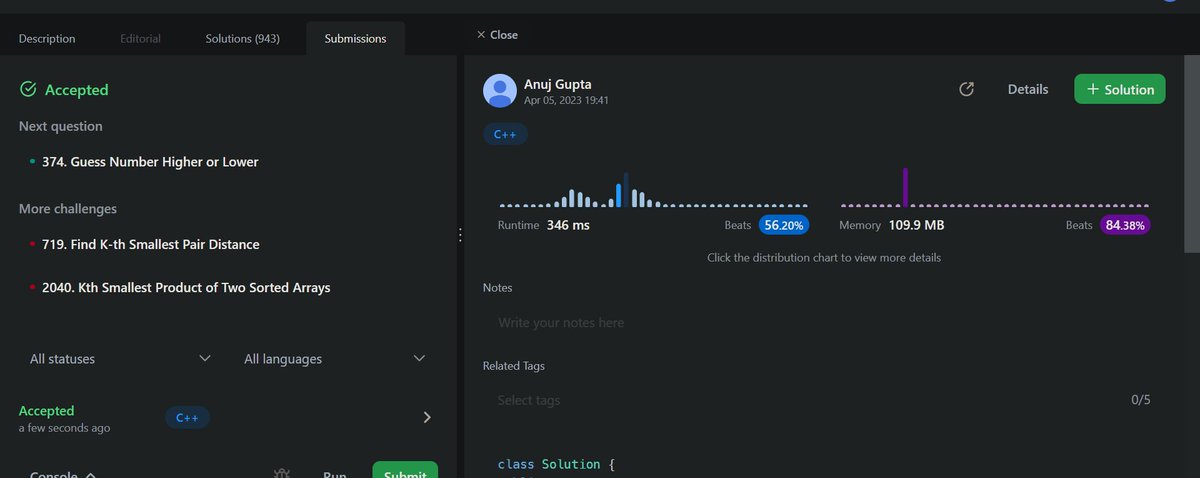This screenshot has width=1200, height=478.
Task: Submit the solution
Action: (x=405, y=470)
